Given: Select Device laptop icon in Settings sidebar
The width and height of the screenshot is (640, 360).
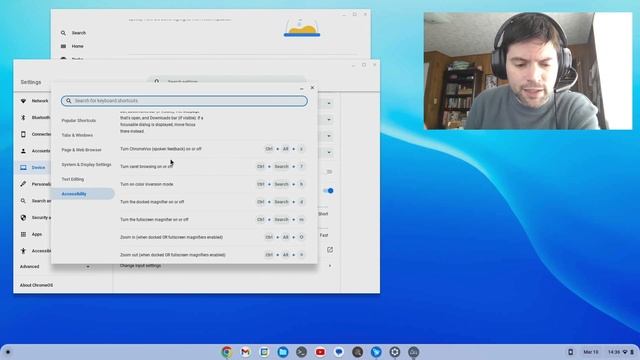Looking at the screenshot, I should [x=23, y=167].
